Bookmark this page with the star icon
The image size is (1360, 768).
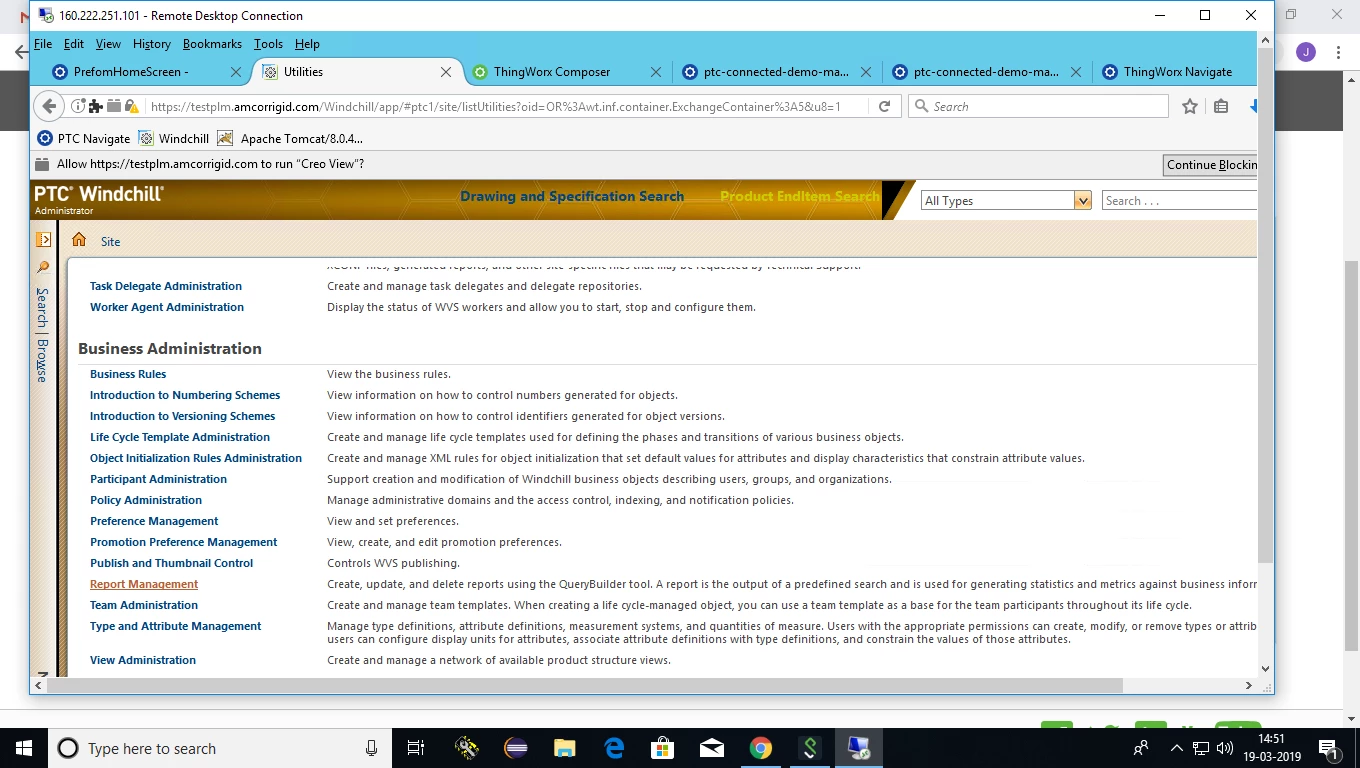pos(1190,106)
